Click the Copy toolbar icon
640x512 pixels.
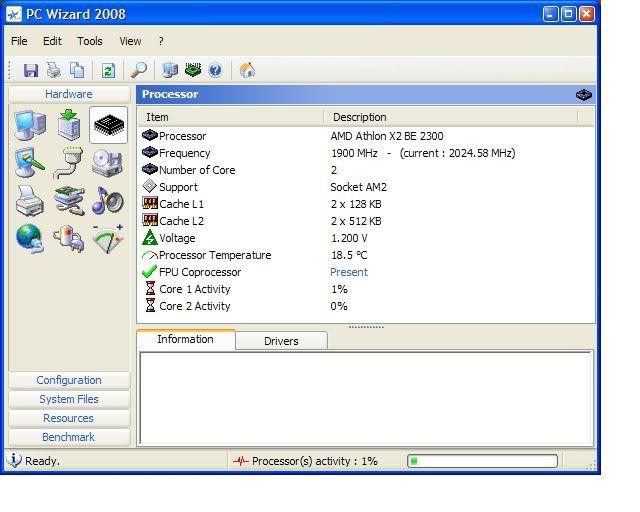[x=77, y=71]
